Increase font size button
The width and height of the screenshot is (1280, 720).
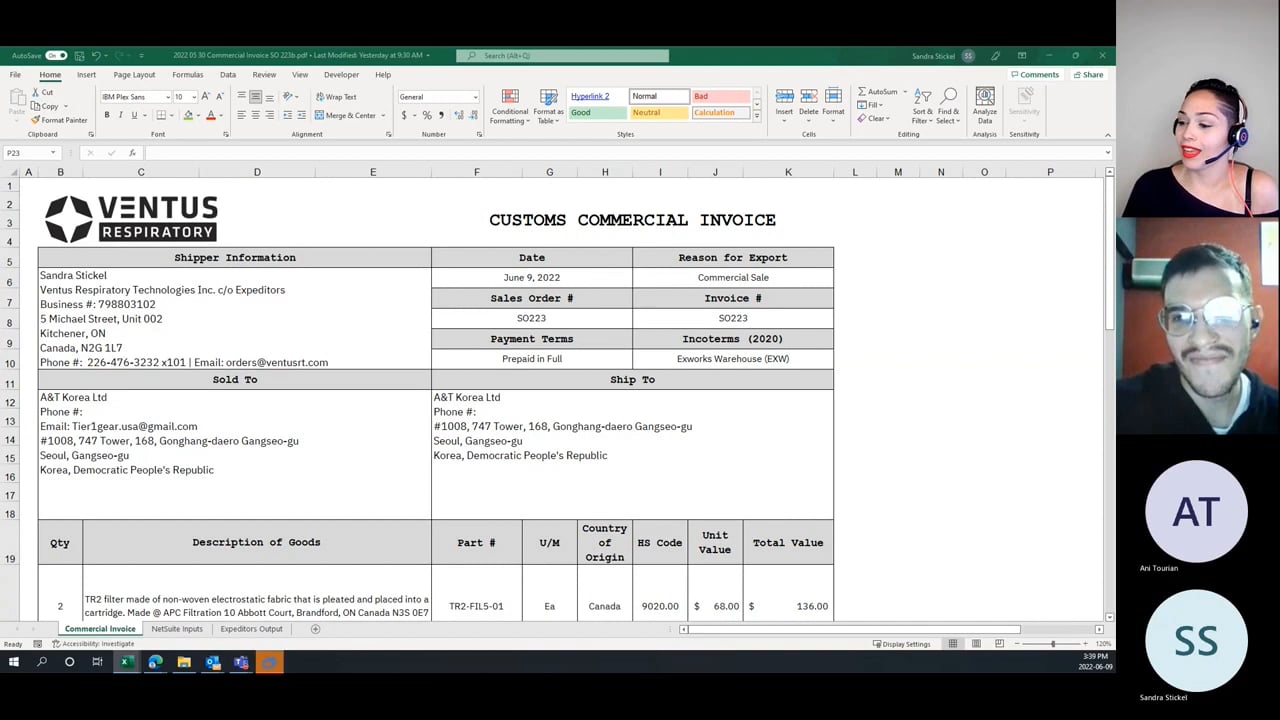click(x=205, y=97)
